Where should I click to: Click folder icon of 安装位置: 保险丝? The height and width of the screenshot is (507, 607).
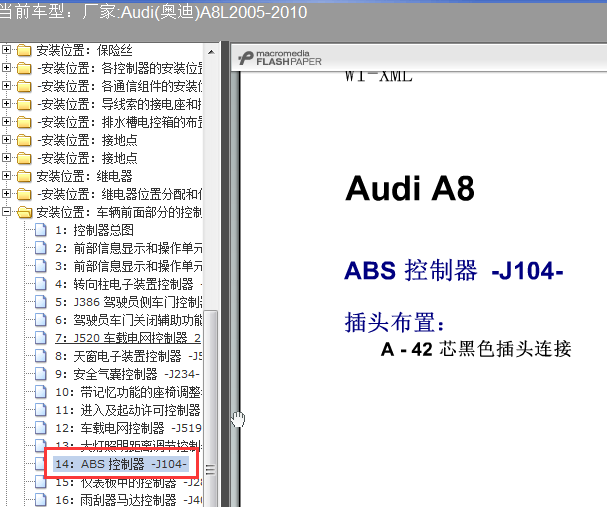(x=24, y=50)
